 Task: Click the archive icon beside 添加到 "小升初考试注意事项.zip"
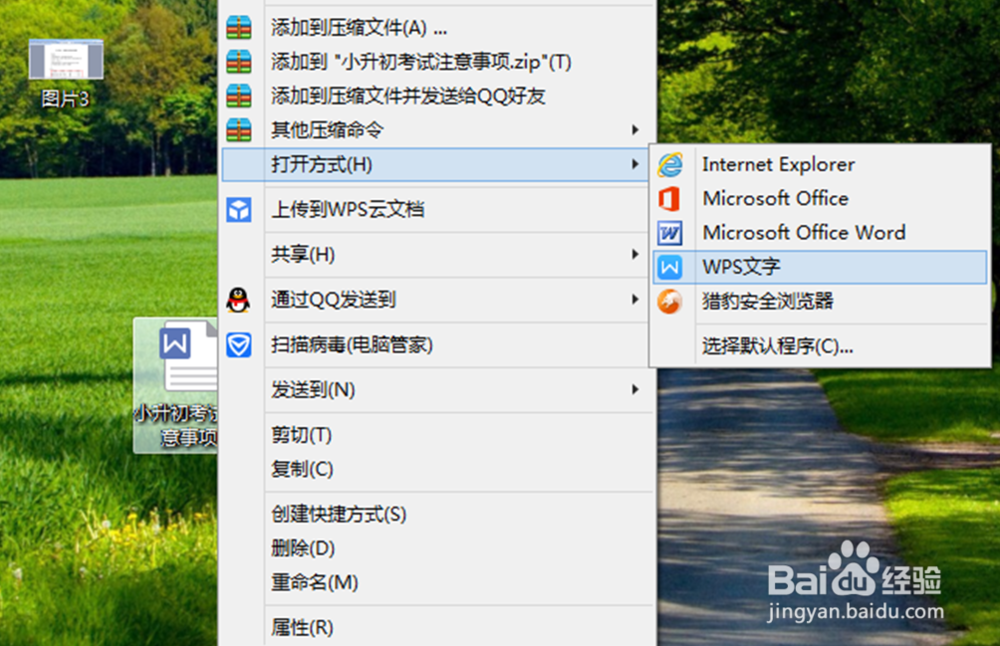coord(239,62)
